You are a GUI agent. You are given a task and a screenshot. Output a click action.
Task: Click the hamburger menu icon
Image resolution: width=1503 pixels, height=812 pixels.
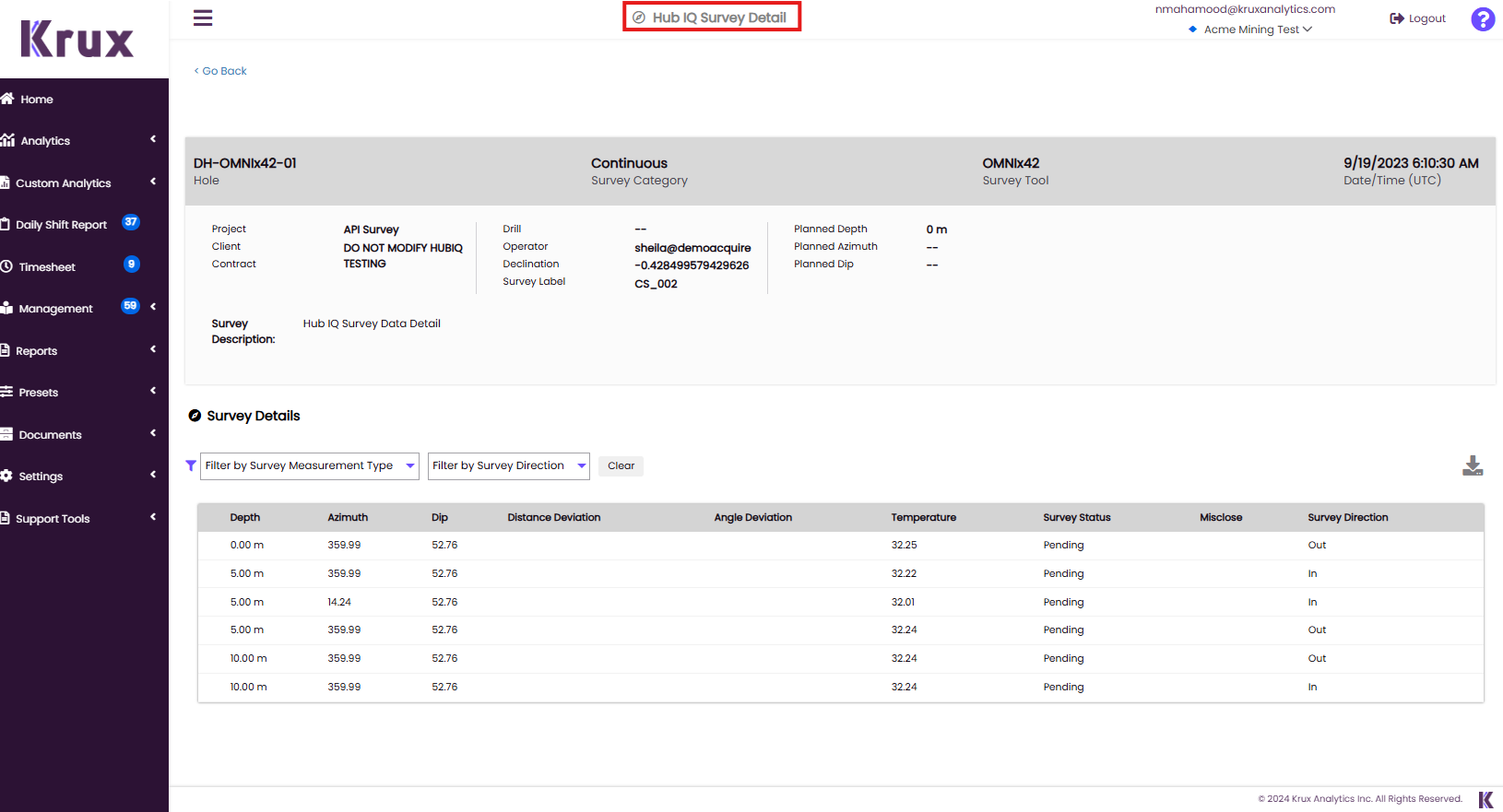click(x=203, y=18)
